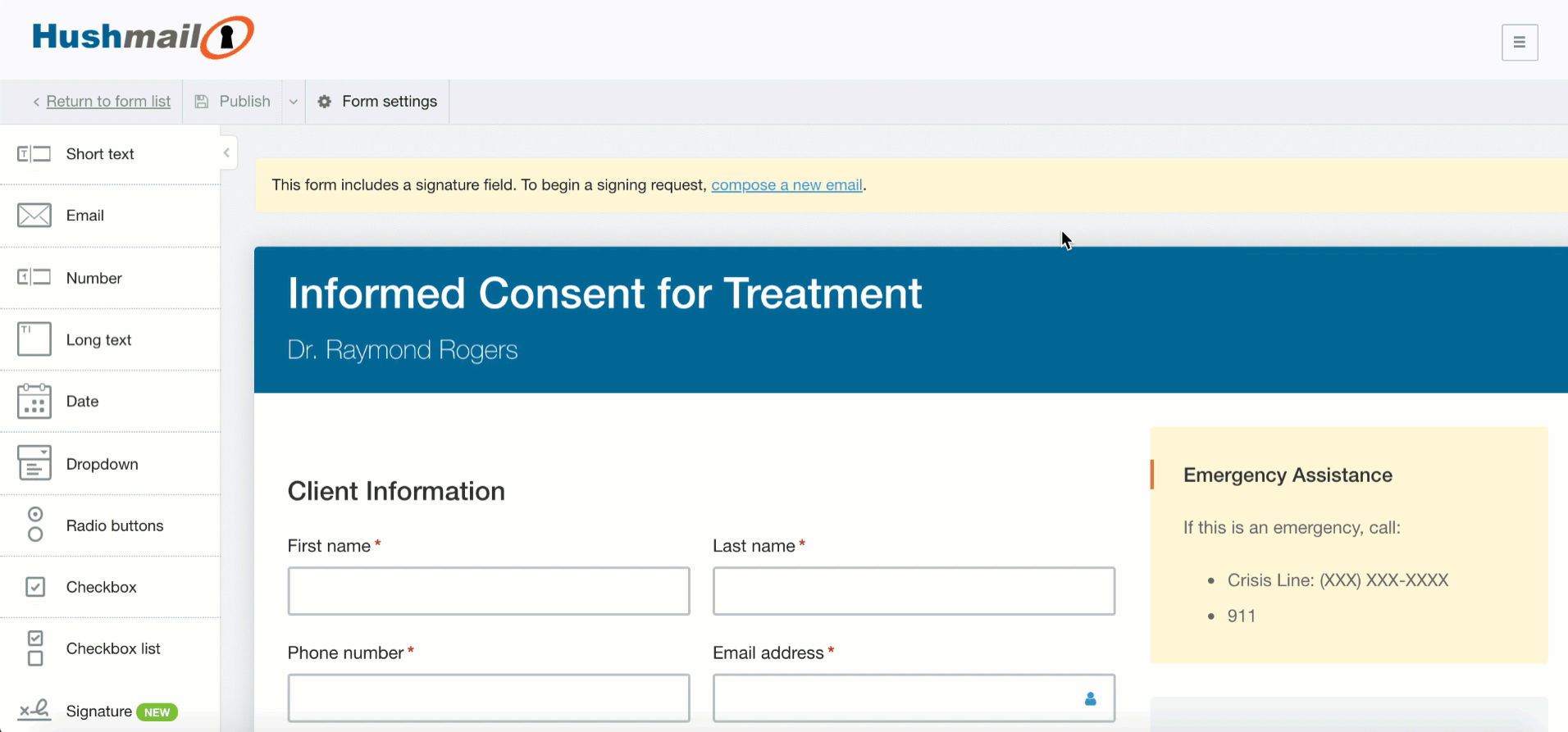Open Form settings

(x=378, y=102)
